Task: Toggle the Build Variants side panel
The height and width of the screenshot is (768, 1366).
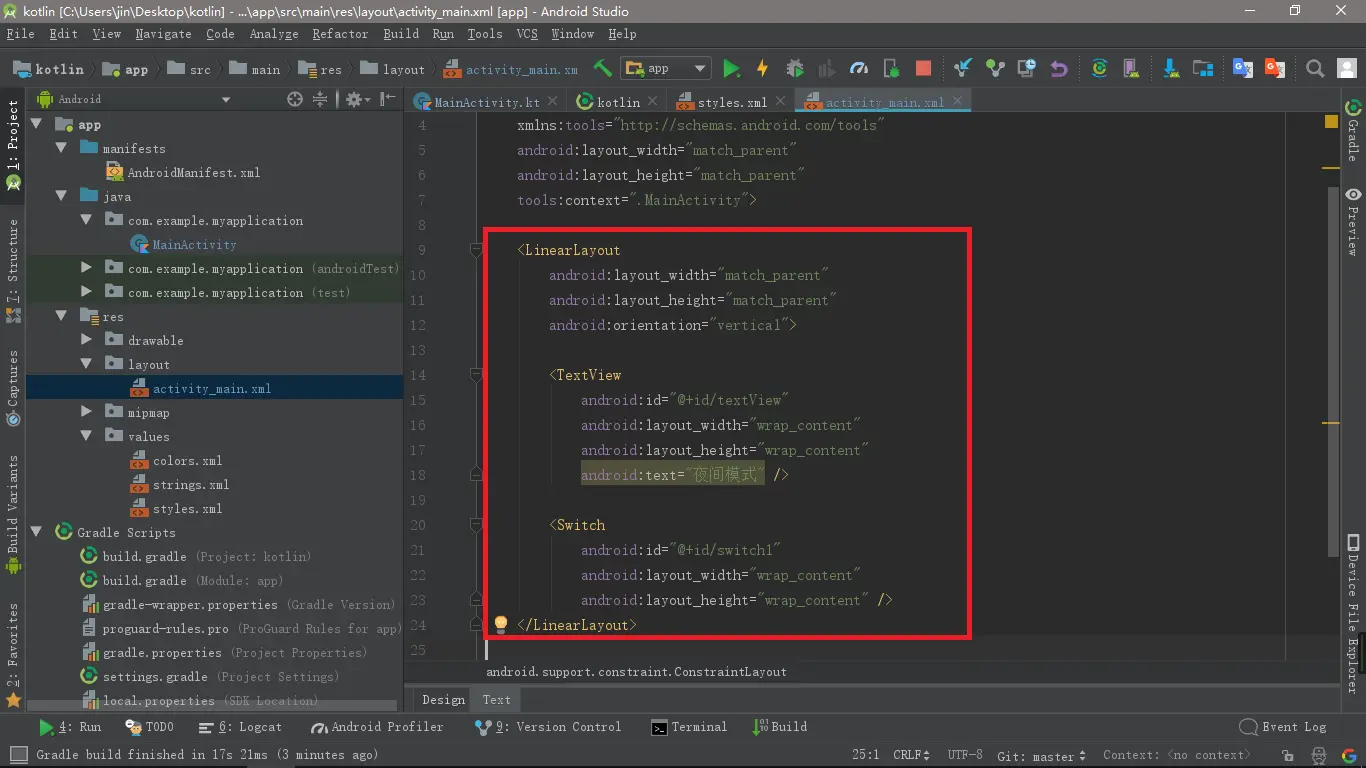Action: tap(13, 514)
